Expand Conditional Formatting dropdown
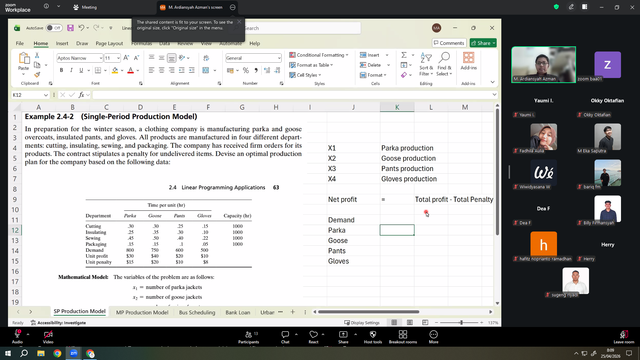The height and width of the screenshot is (360, 640). coord(347,55)
